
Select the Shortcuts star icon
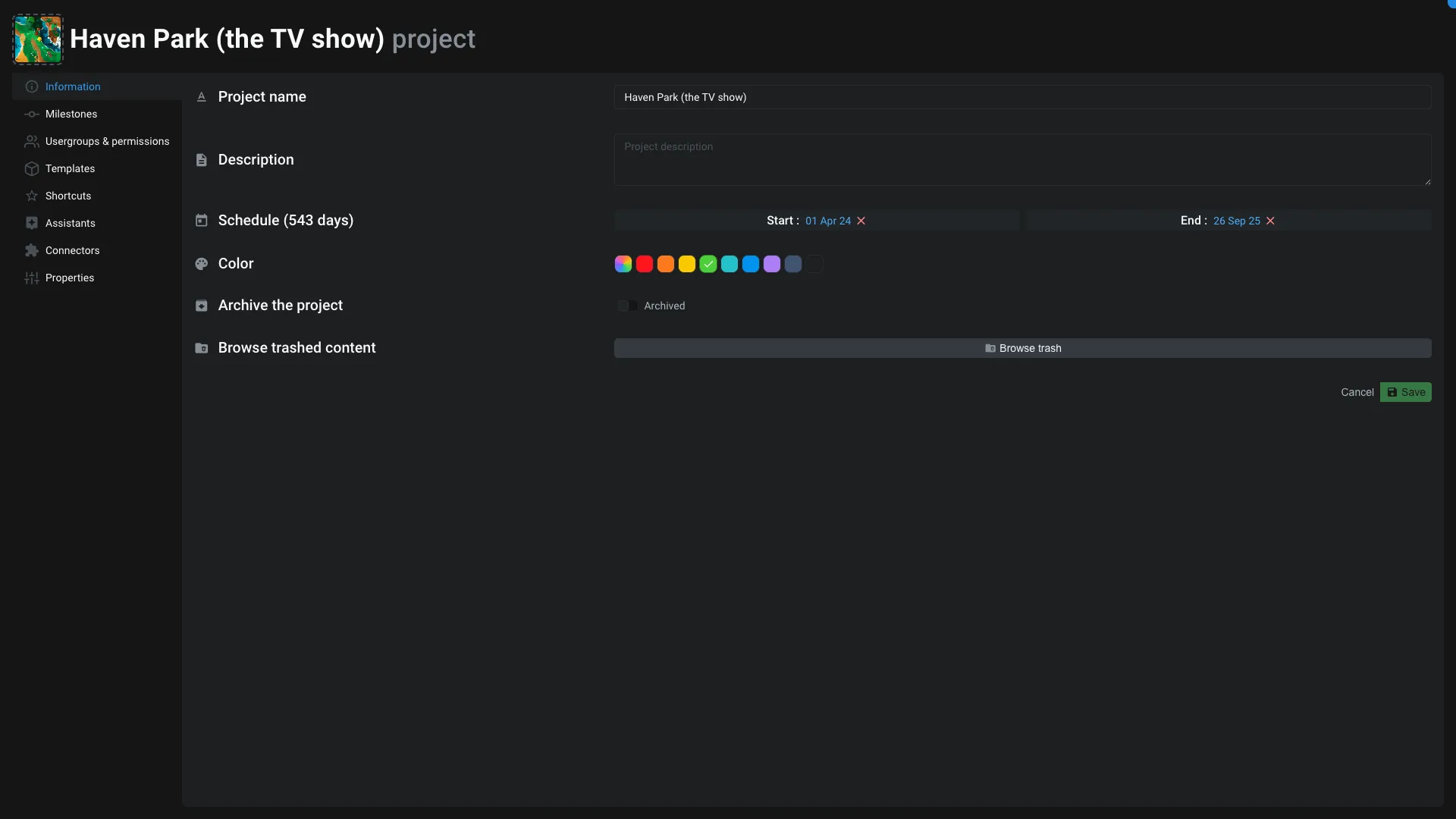(x=32, y=196)
